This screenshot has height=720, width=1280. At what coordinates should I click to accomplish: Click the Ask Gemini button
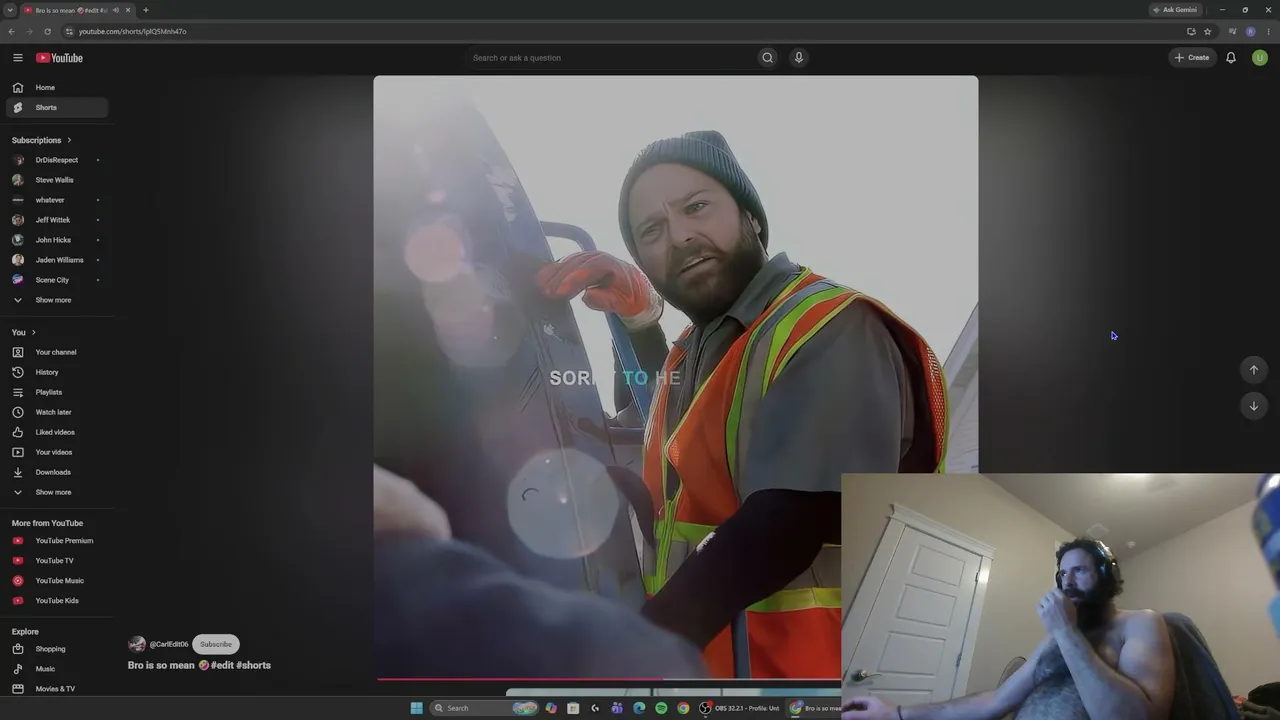(1175, 10)
